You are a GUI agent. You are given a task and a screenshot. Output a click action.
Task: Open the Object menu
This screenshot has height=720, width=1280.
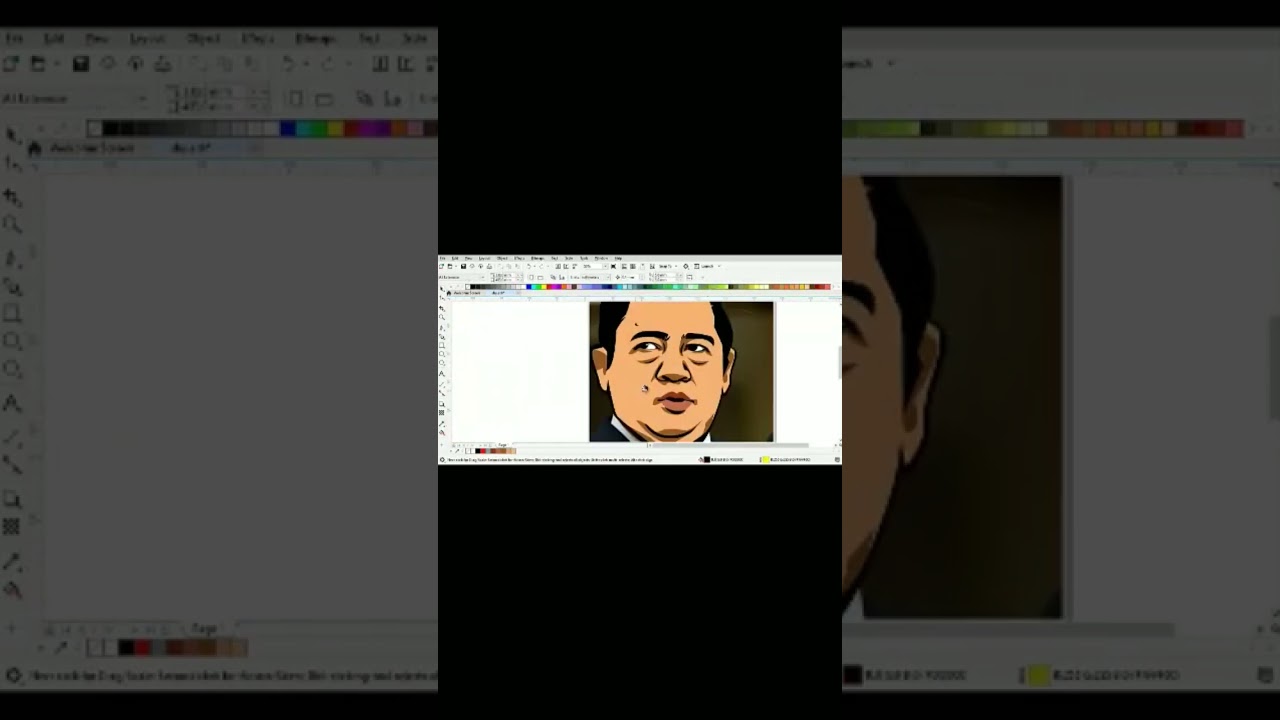(x=502, y=258)
